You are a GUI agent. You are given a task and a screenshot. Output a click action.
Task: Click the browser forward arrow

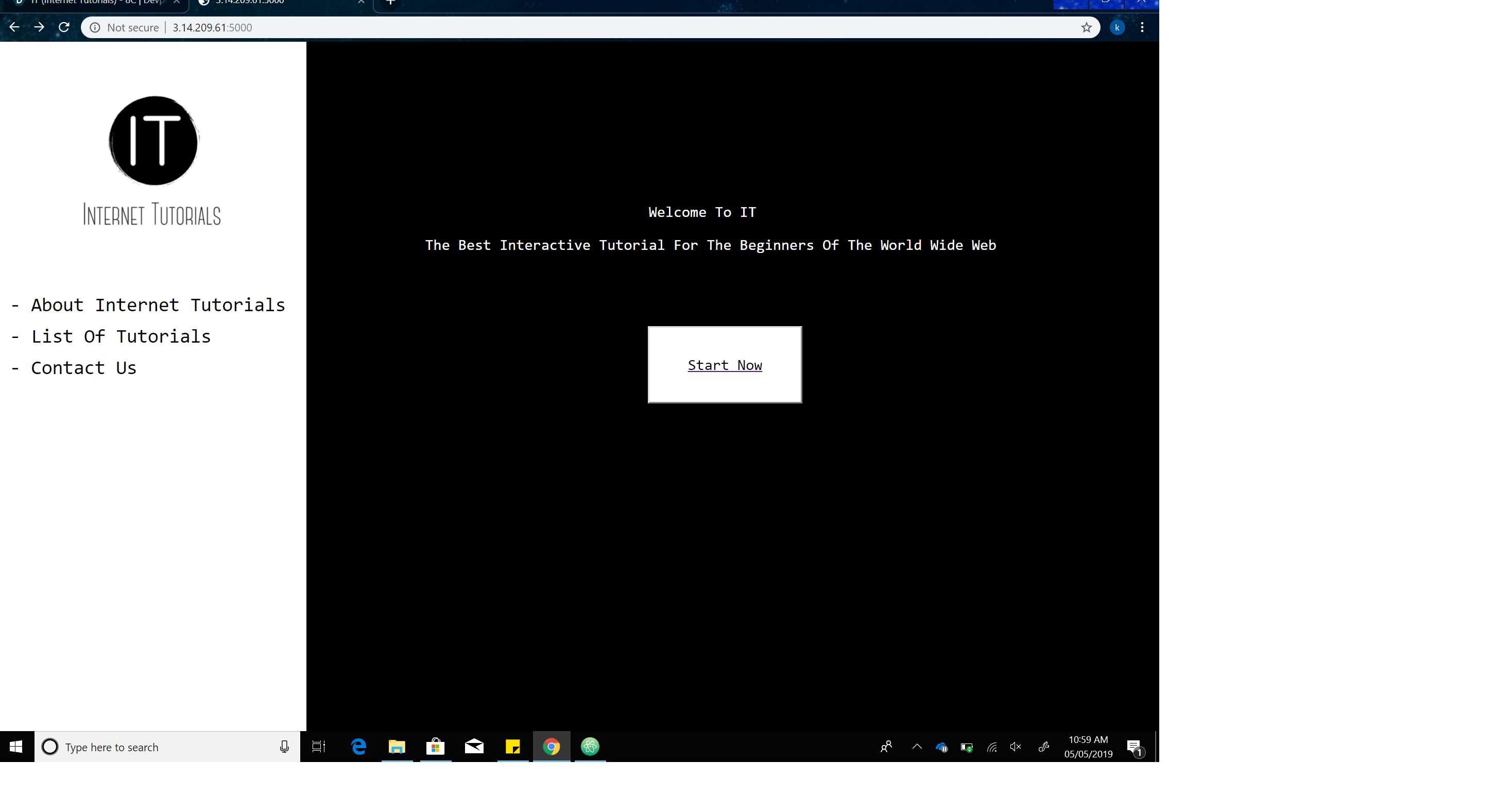tap(39, 27)
